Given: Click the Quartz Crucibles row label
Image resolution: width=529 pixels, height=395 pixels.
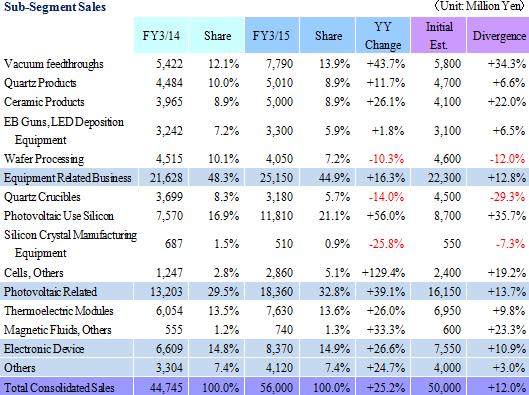Looking at the screenshot, I should pyautogui.click(x=42, y=197).
